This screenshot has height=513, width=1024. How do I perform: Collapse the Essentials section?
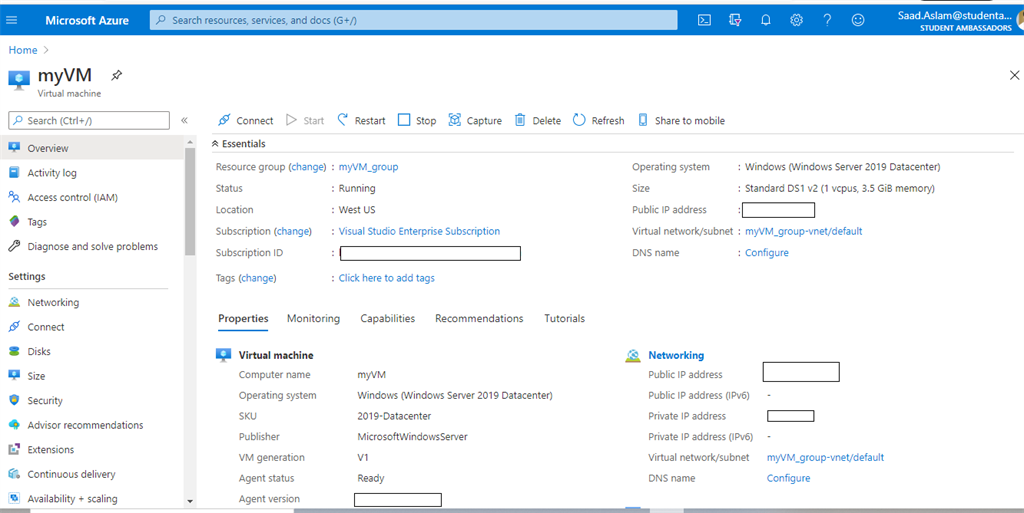click(x=238, y=144)
